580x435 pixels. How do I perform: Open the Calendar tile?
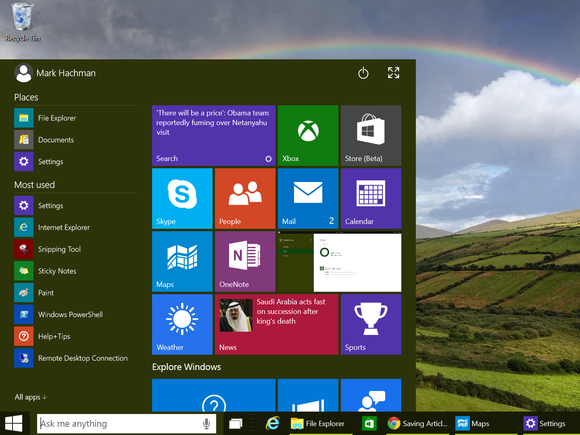[371, 199]
